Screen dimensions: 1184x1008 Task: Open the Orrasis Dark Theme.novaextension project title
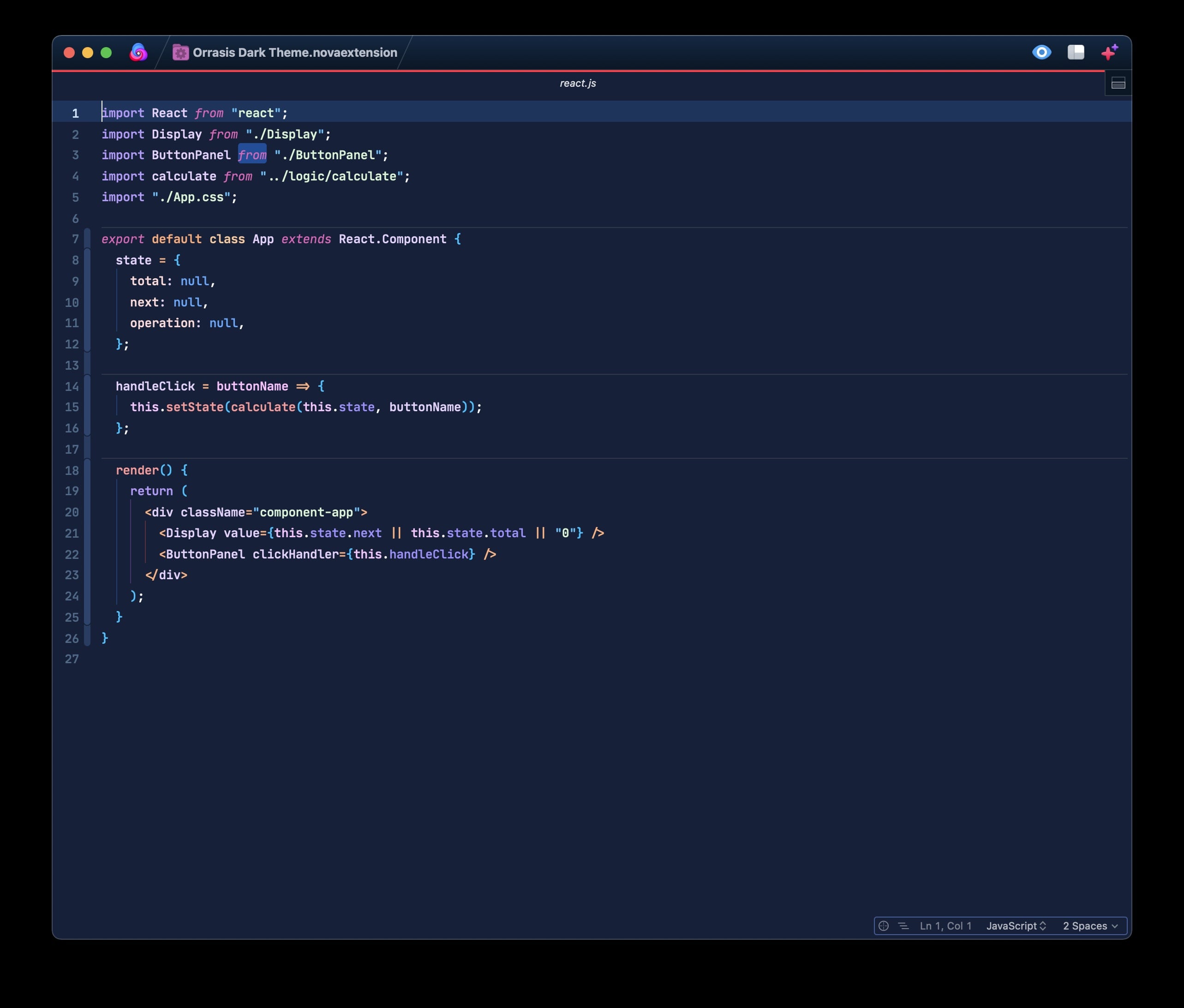pos(295,53)
